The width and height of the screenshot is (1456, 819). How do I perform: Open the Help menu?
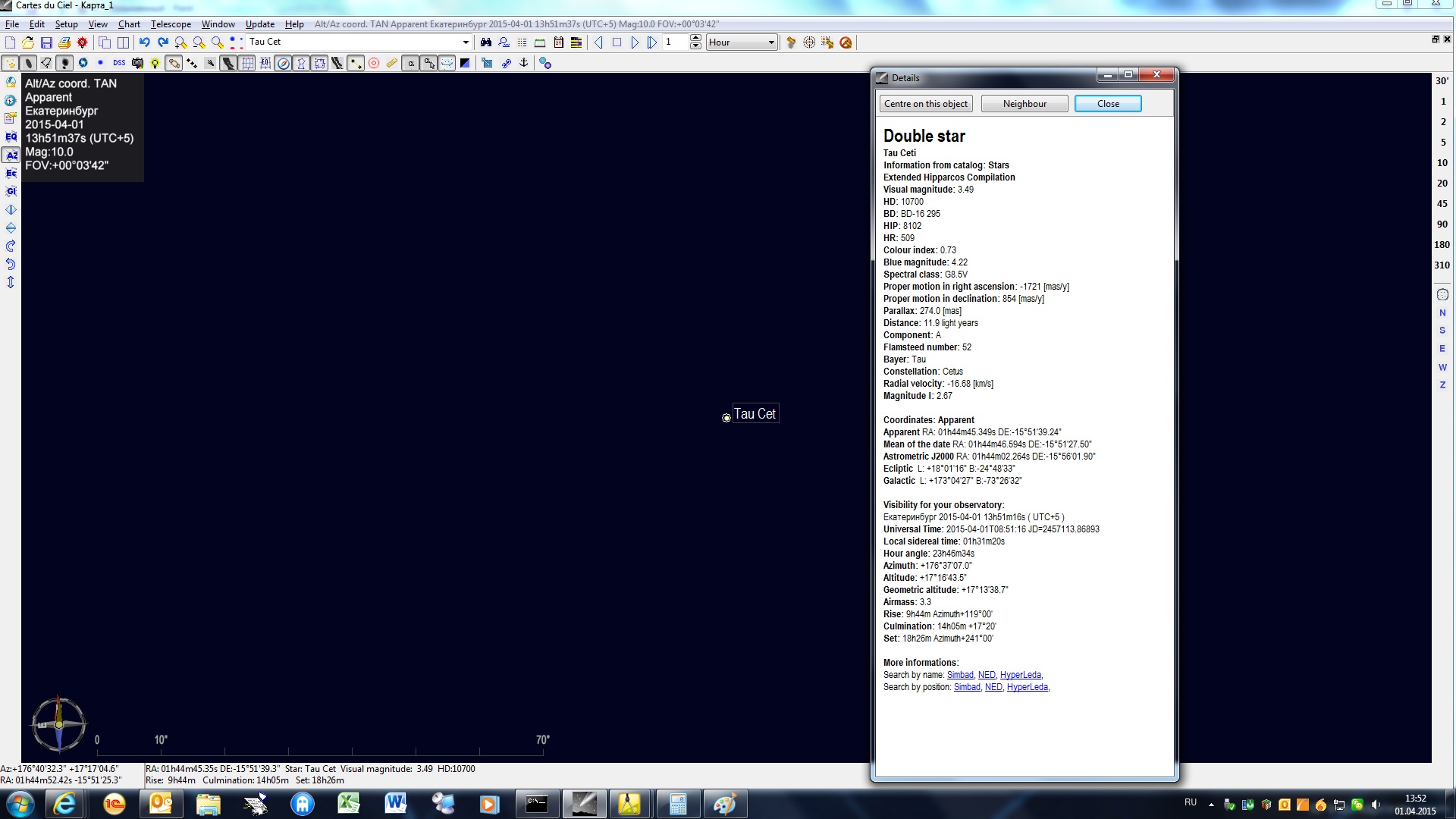(x=294, y=24)
